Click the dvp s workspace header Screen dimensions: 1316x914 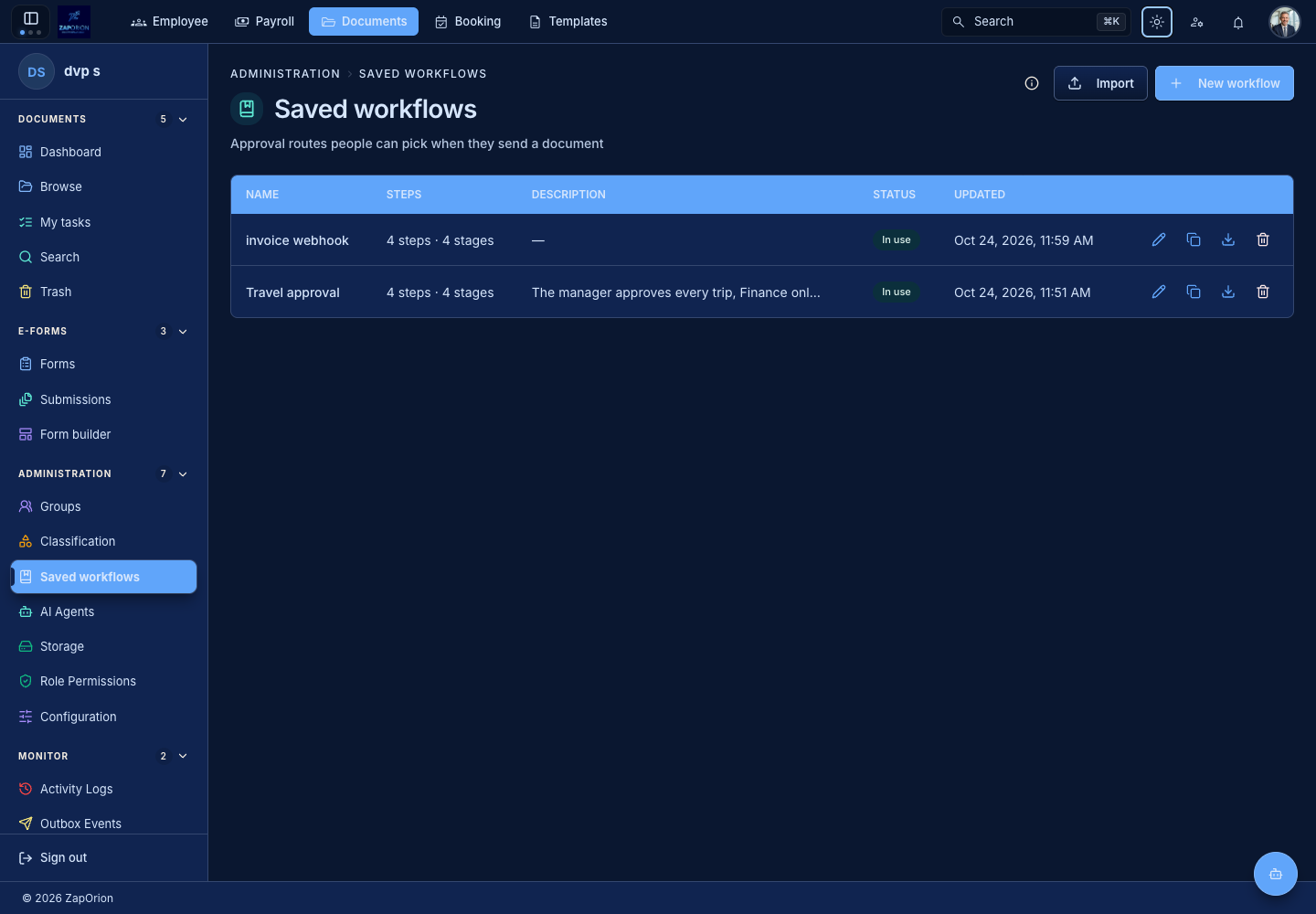[x=103, y=71]
